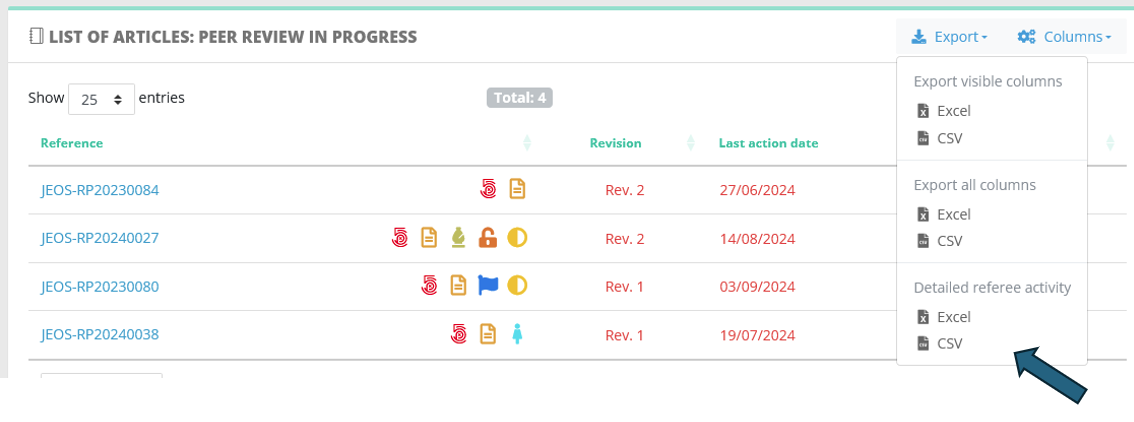
Task: Click the blue flag icon for JEOS-RP20230080
Action: click(488, 285)
